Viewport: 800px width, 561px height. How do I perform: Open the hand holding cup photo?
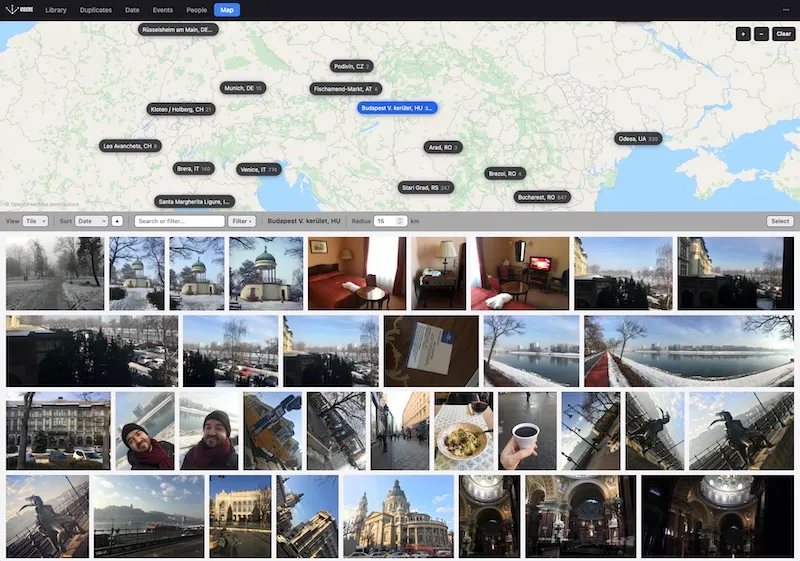[x=527, y=430]
